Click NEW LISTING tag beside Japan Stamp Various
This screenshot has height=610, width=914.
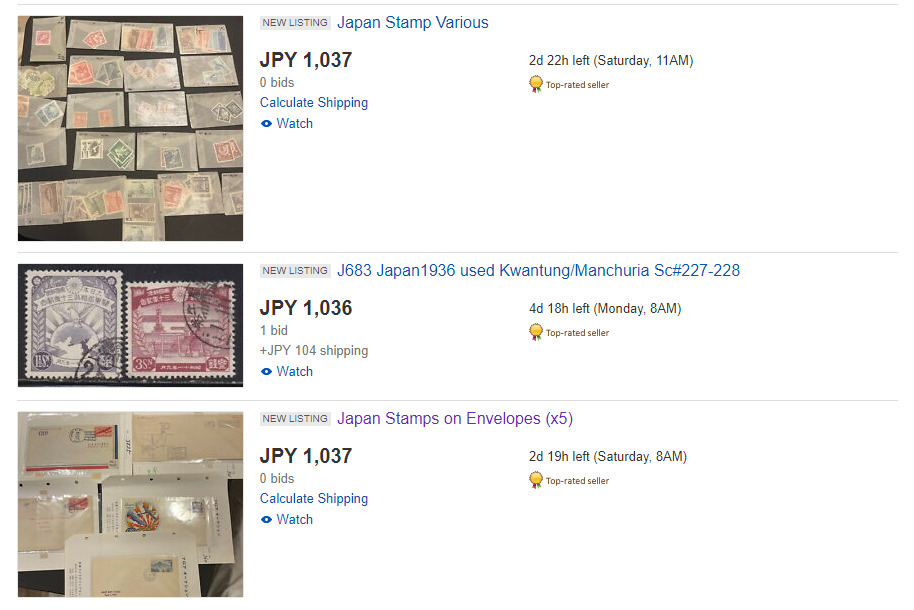coord(295,23)
